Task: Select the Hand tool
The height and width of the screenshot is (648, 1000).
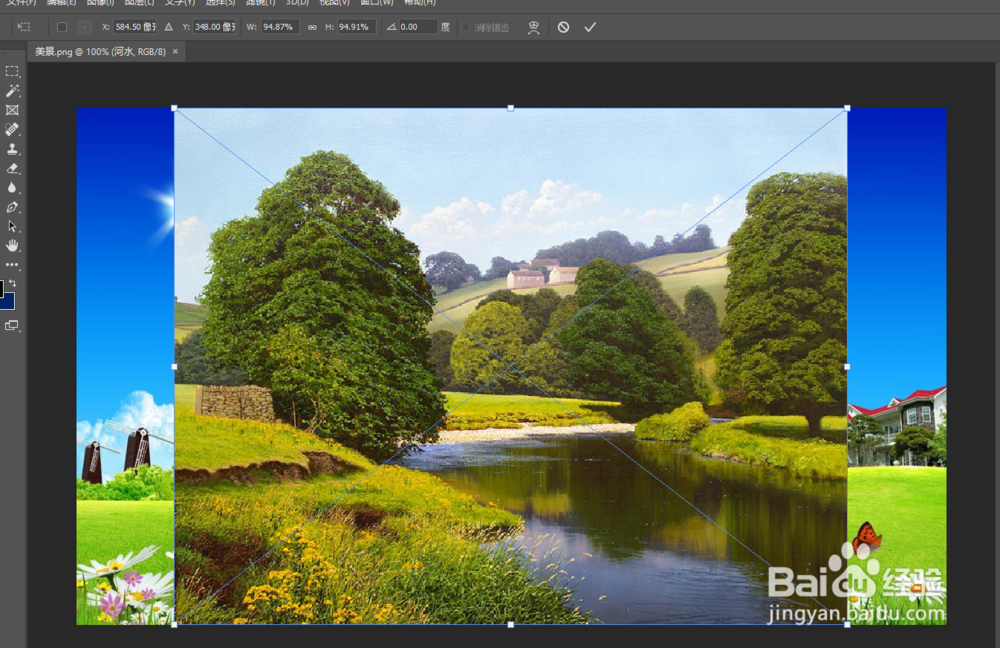Action: click(12, 246)
